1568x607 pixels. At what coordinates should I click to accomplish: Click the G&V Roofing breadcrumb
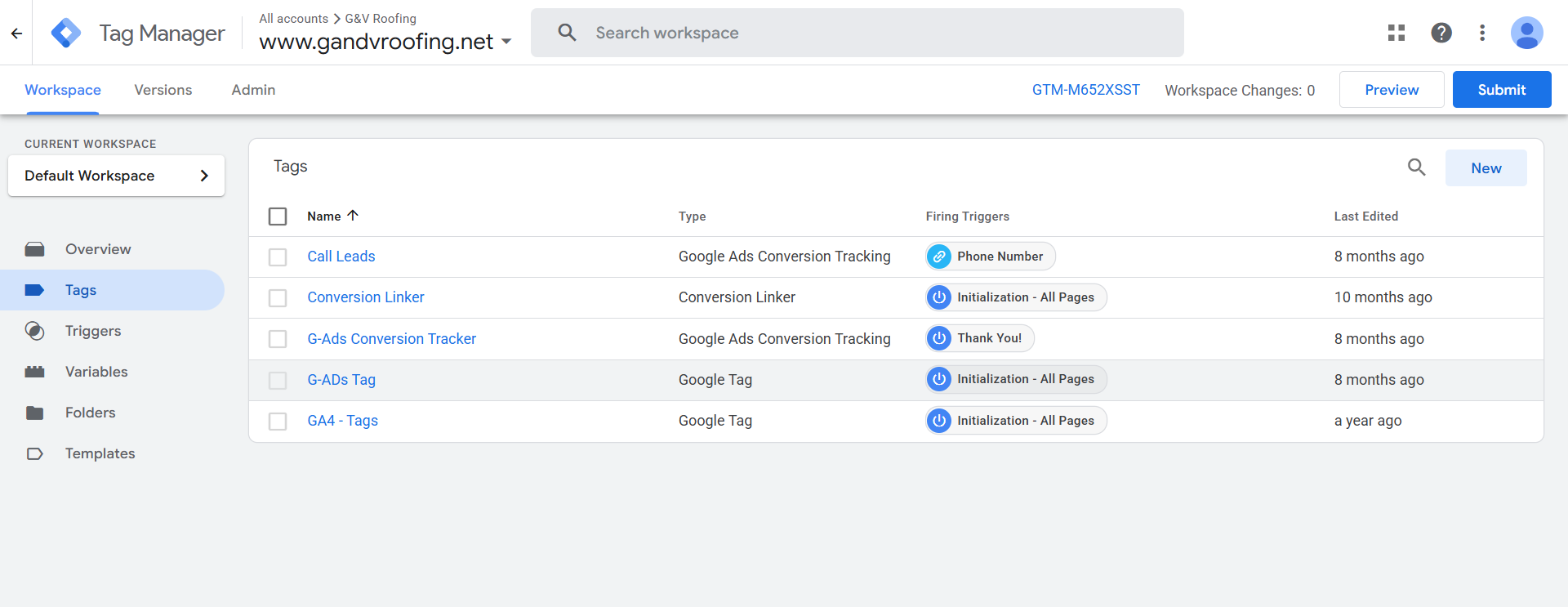point(381,18)
